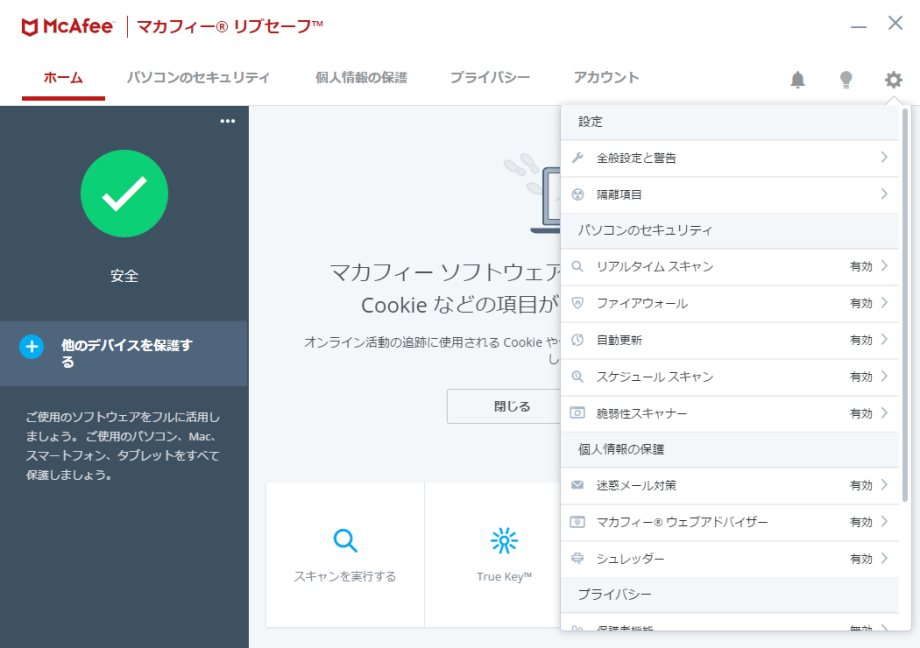
Task: Click the settings menu scrollbar
Action: [x=905, y=305]
